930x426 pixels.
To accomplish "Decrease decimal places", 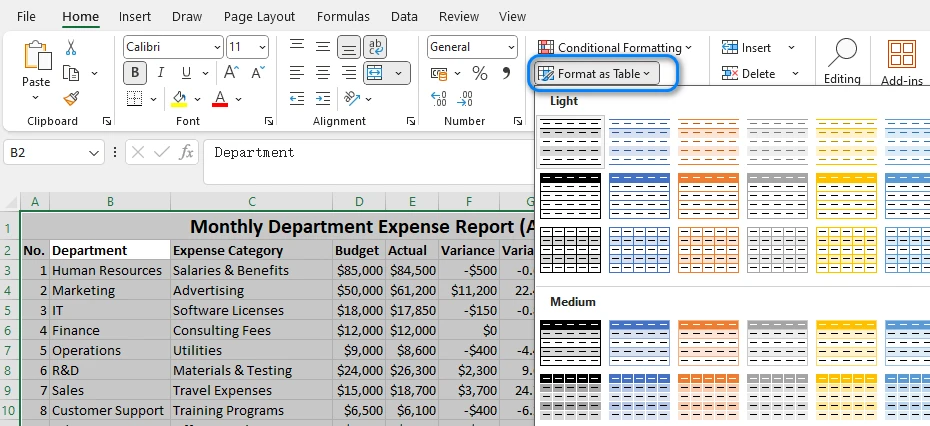I will pos(466,98).
